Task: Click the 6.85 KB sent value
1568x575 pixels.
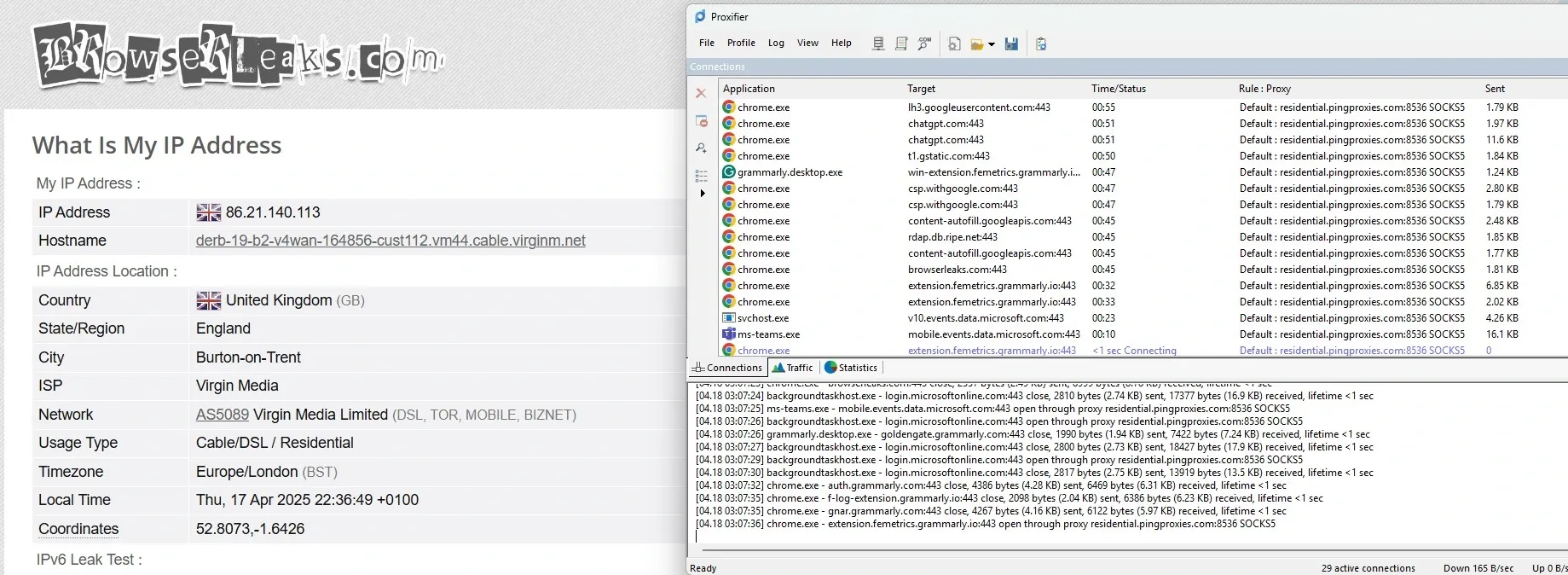Action: click(1501, 286)
